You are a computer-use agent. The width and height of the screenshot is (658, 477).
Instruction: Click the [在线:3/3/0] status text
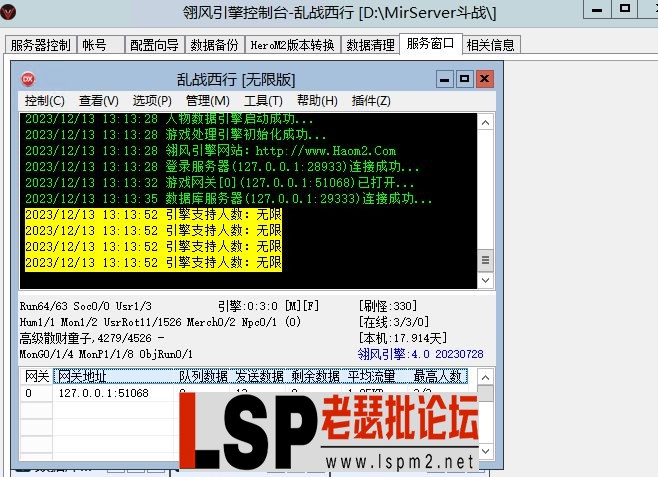point(394,322)
